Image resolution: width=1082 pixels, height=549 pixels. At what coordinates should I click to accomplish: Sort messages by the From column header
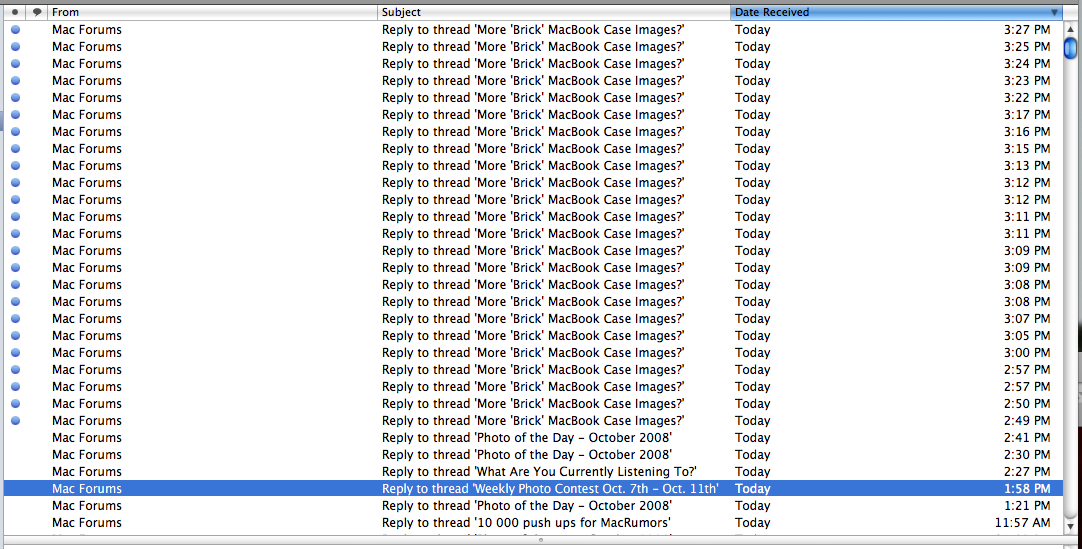click(213, 12)
